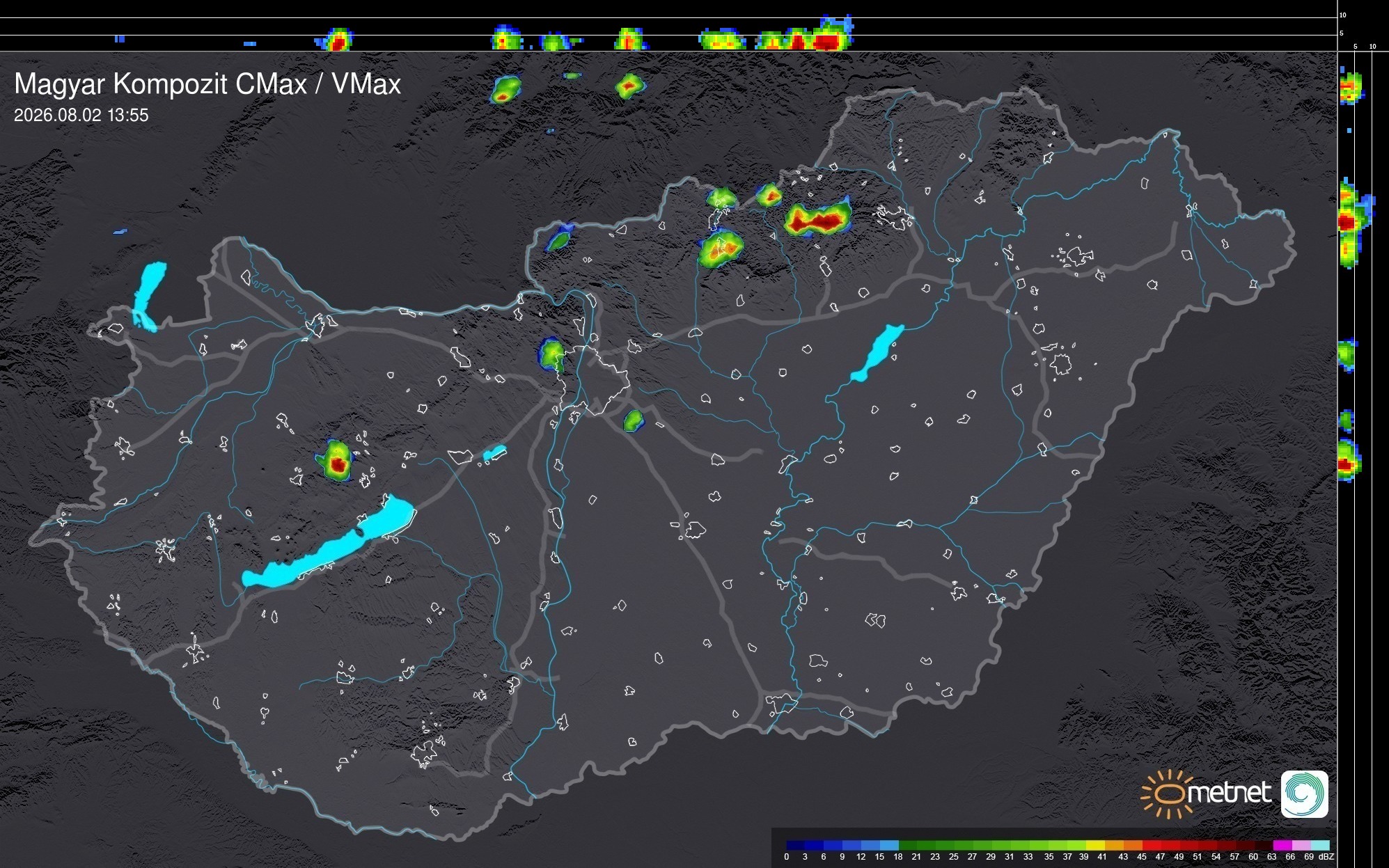Click the darkest navy swatch above 0
This screenshot has height=868, width=1389.
(x=796, y=845)
